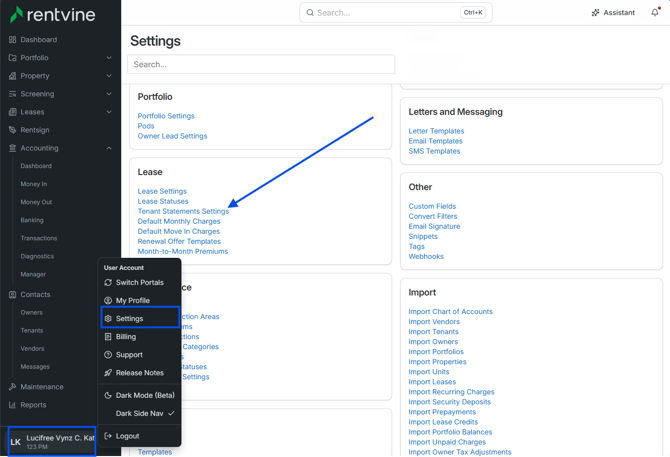Click the rentvine logo

pos(52,15)
